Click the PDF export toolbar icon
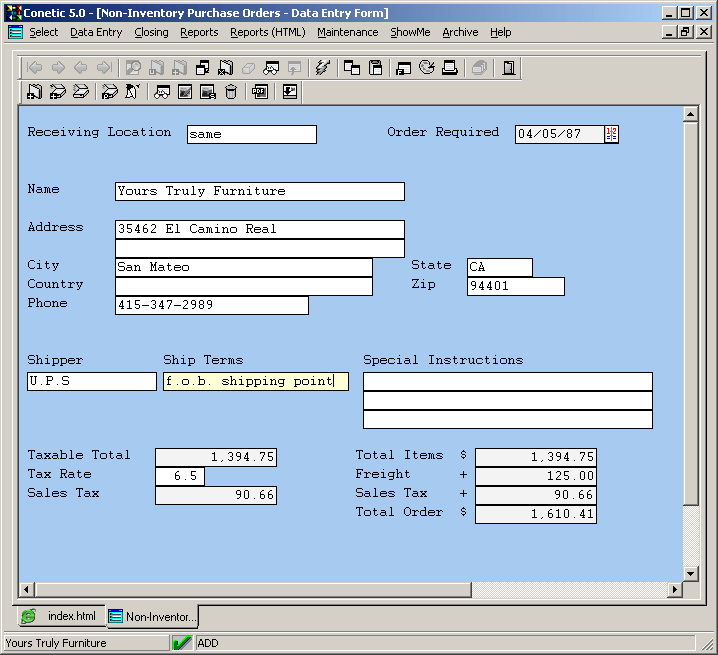718x655 pixels. (259, 92)
